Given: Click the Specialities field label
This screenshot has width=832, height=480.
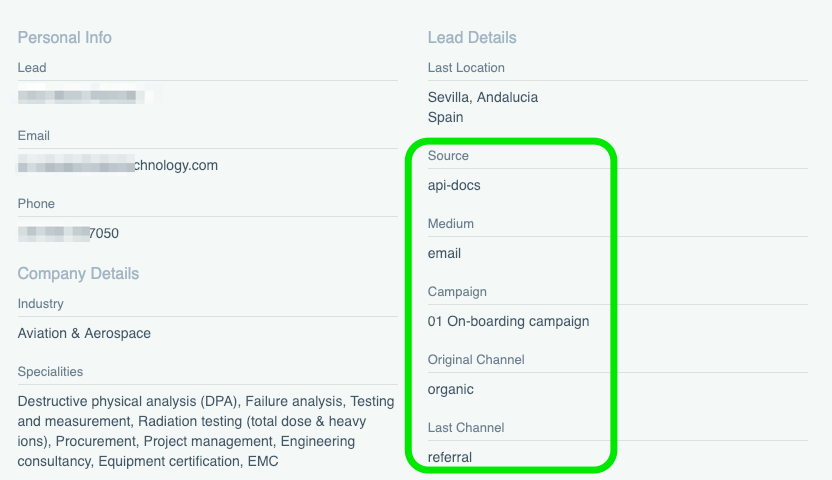Looking at the screenshot, I should [51, 372].
